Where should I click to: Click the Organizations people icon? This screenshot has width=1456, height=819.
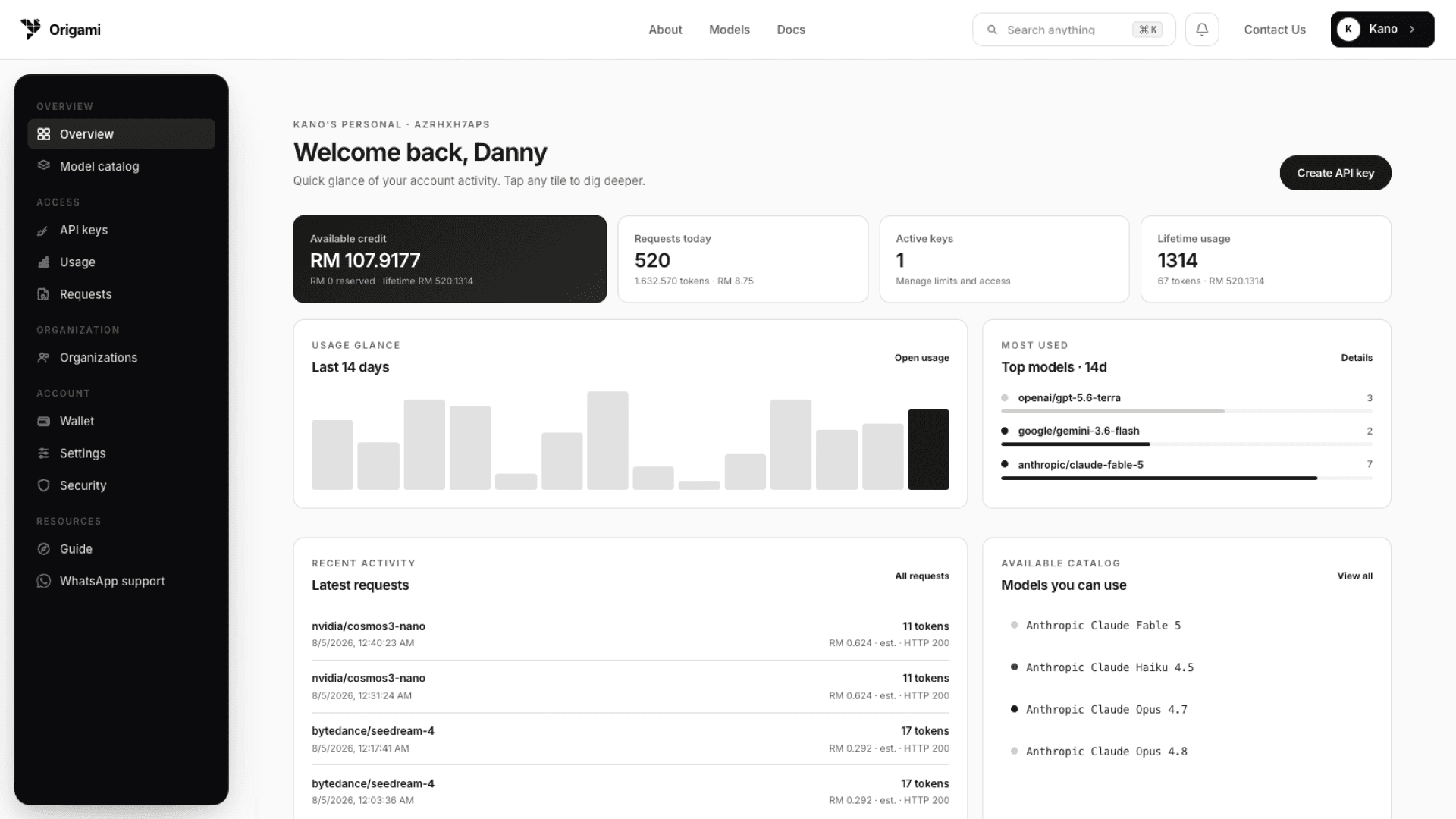(x=44, y=358)
